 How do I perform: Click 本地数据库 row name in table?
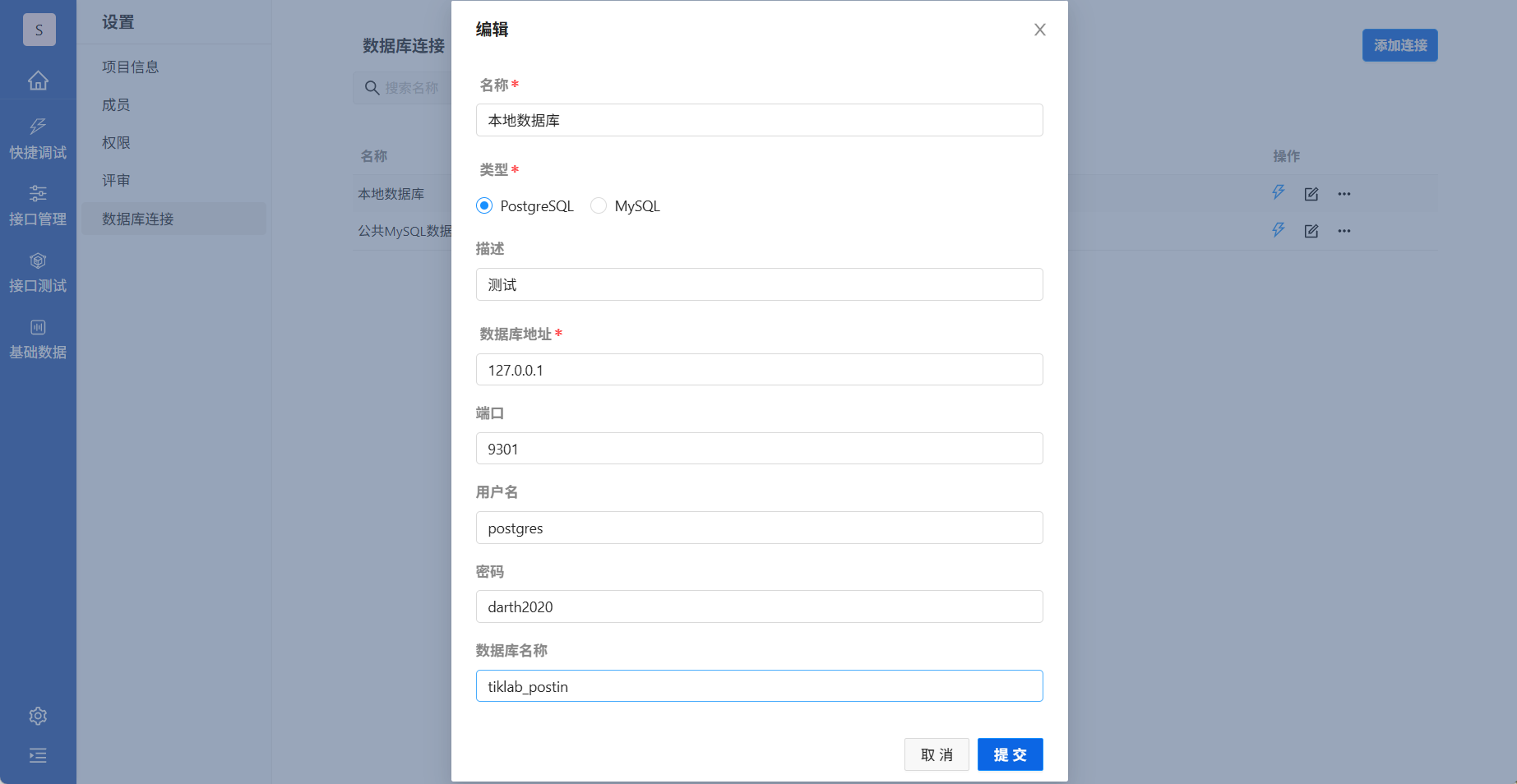(391, 194)
